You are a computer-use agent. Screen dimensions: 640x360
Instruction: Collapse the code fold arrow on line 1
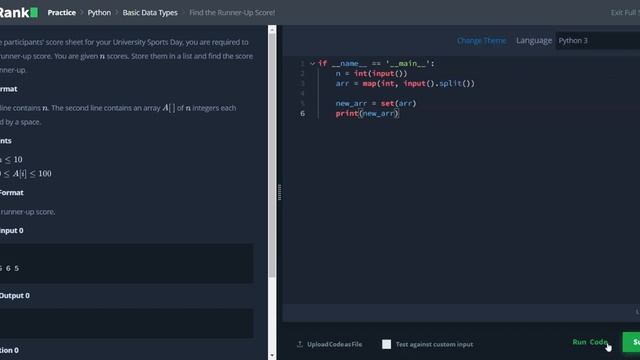312,63
